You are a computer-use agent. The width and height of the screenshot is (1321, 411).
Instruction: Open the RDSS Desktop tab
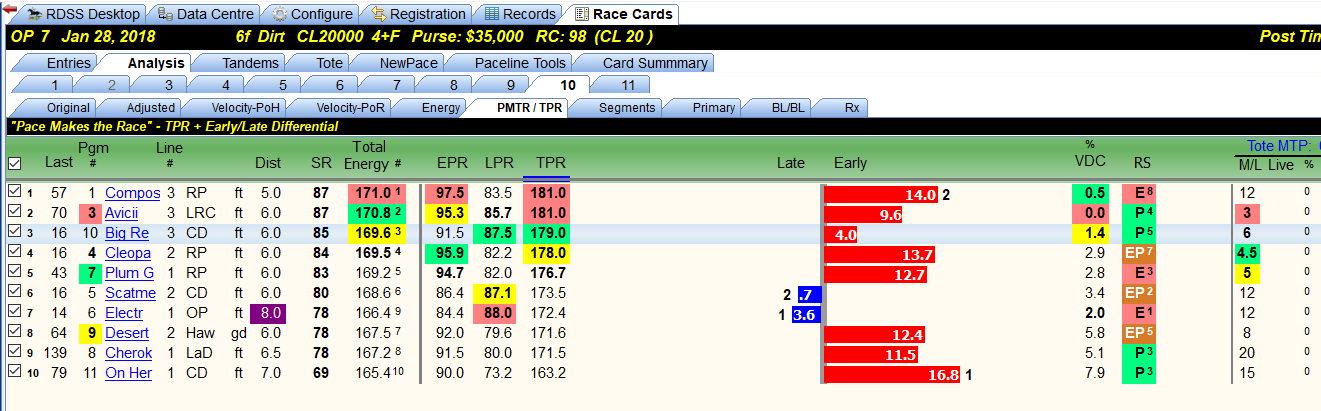pos(82,14)
